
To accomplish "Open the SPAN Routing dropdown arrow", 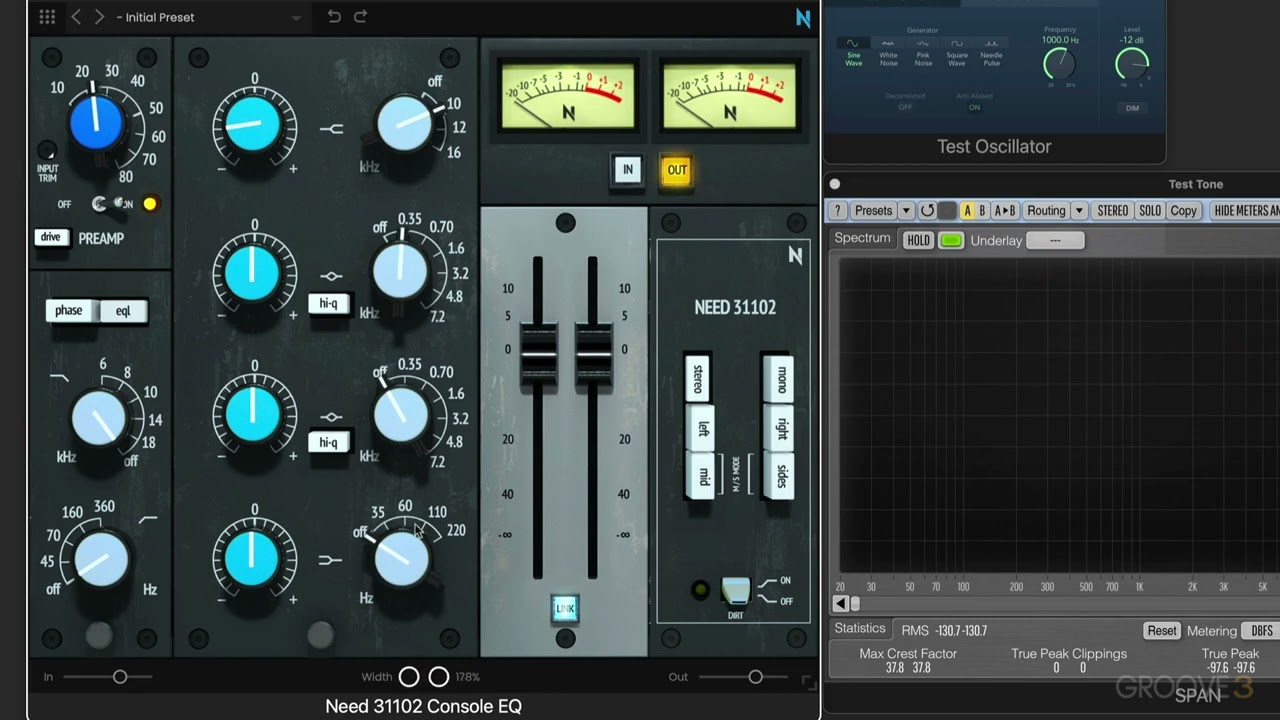I will coord(1079,211).
